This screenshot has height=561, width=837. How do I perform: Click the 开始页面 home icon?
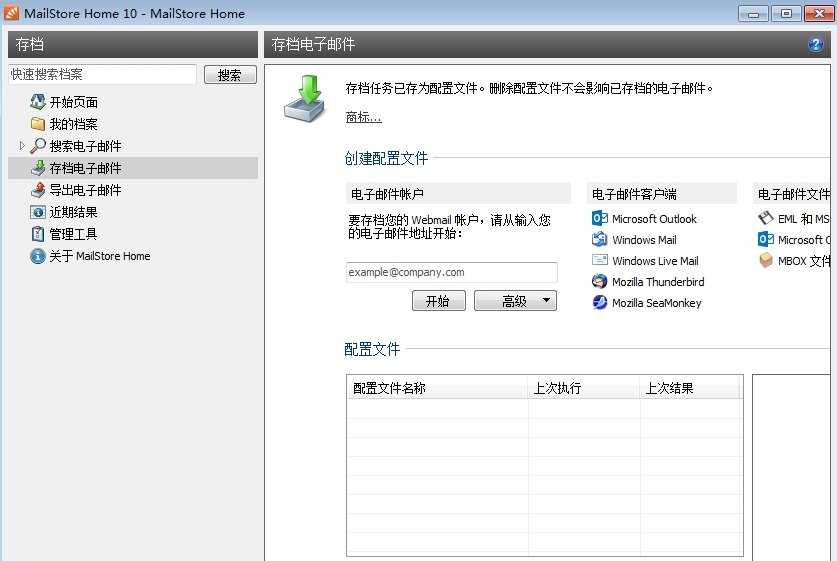click(x=37, y=101)
